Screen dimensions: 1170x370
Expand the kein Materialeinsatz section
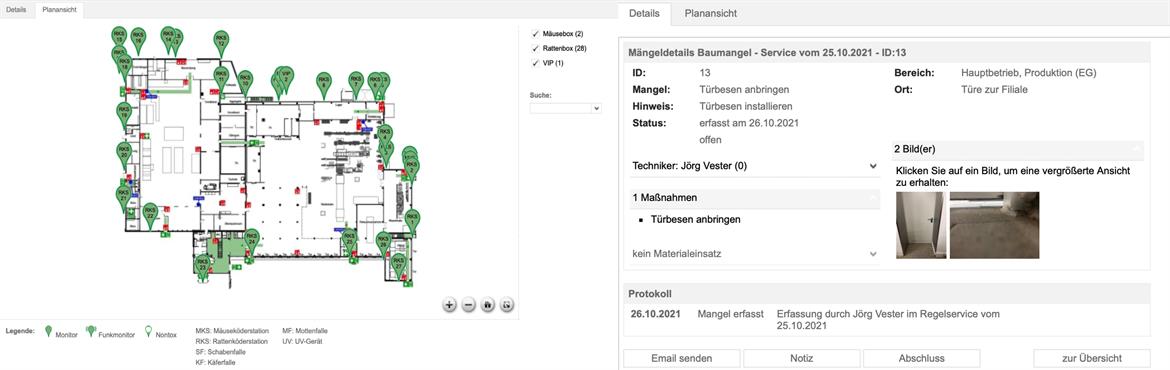tap(754, 254)
